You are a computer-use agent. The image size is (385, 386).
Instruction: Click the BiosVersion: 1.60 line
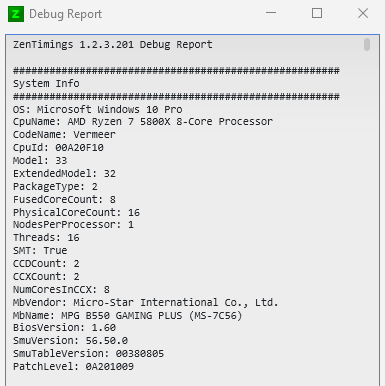coord(64,328)
